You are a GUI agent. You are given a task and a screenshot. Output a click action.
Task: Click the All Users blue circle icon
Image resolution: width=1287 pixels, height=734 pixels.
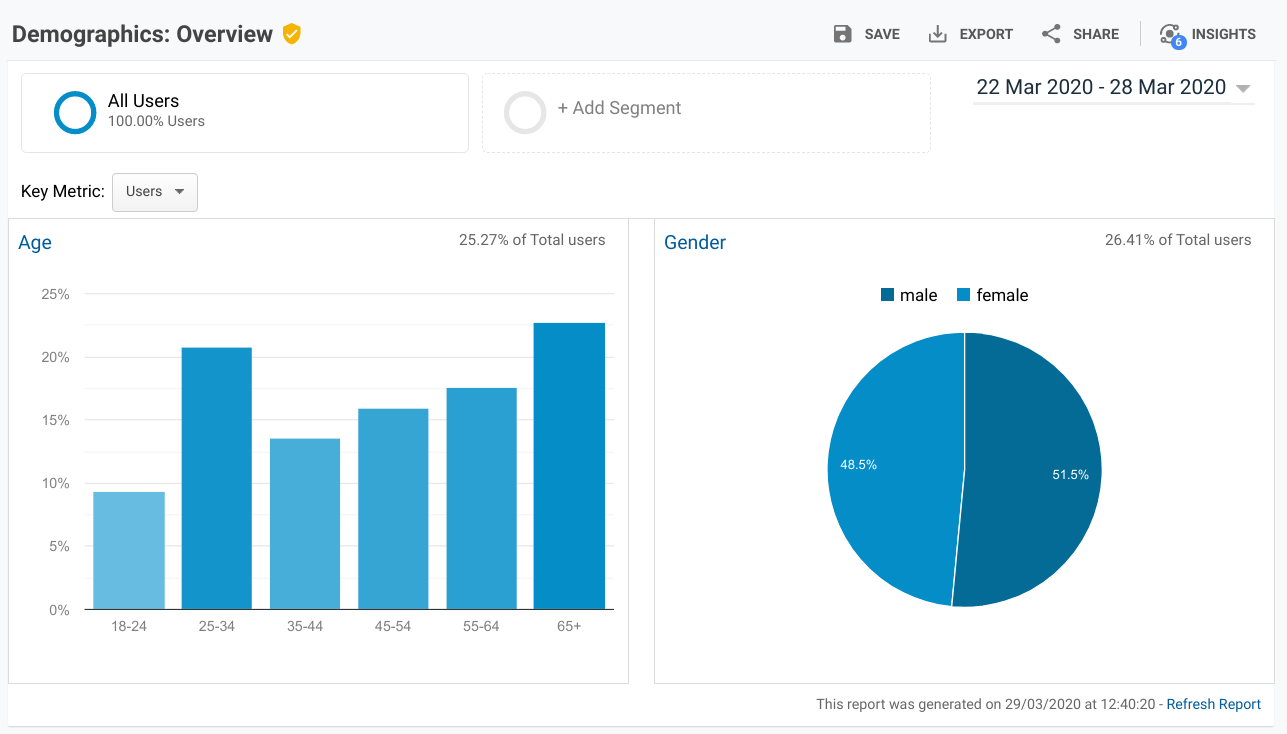click(75, 112)
